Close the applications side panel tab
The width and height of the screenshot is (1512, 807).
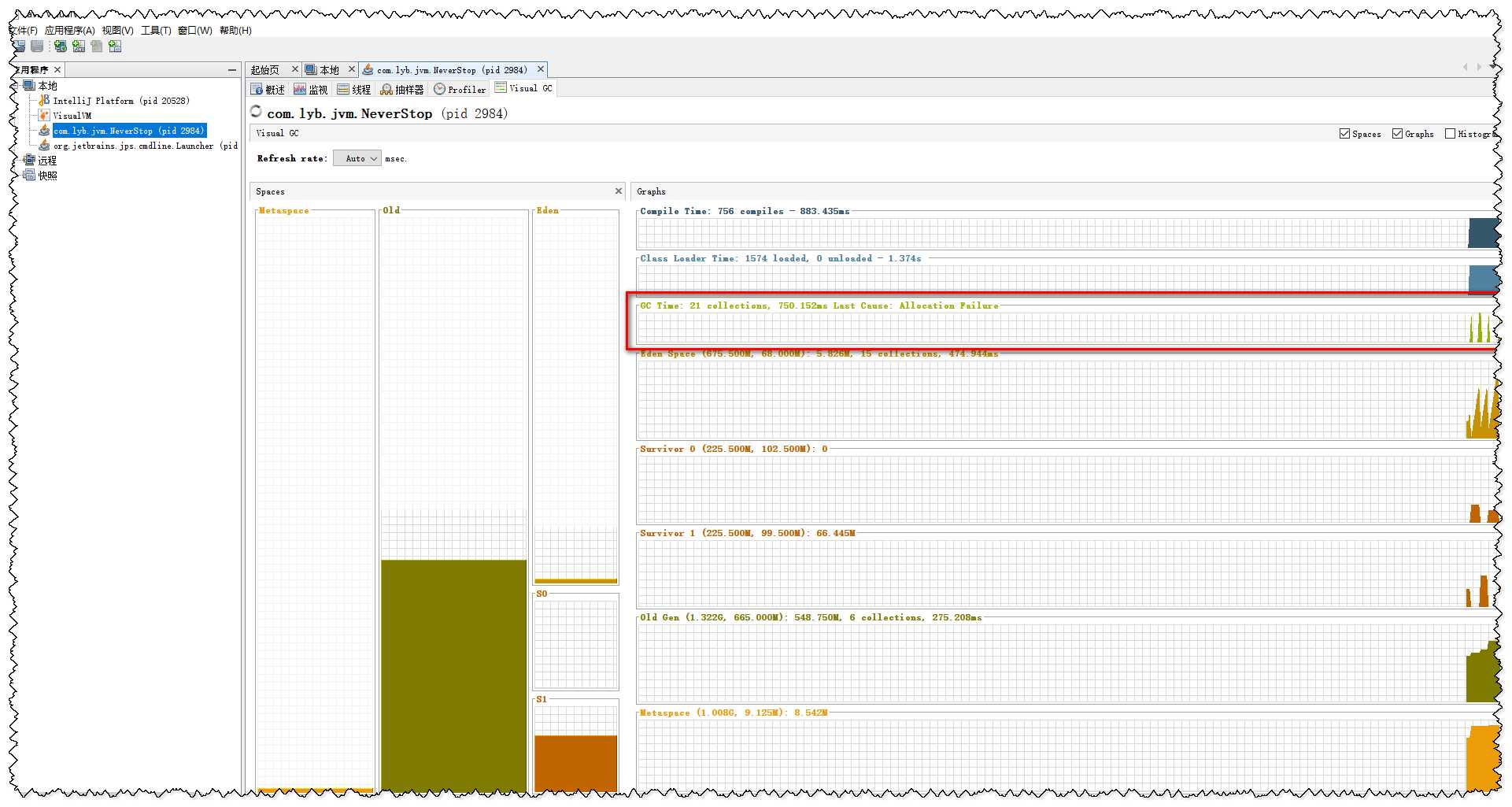(x=57, y=70)
